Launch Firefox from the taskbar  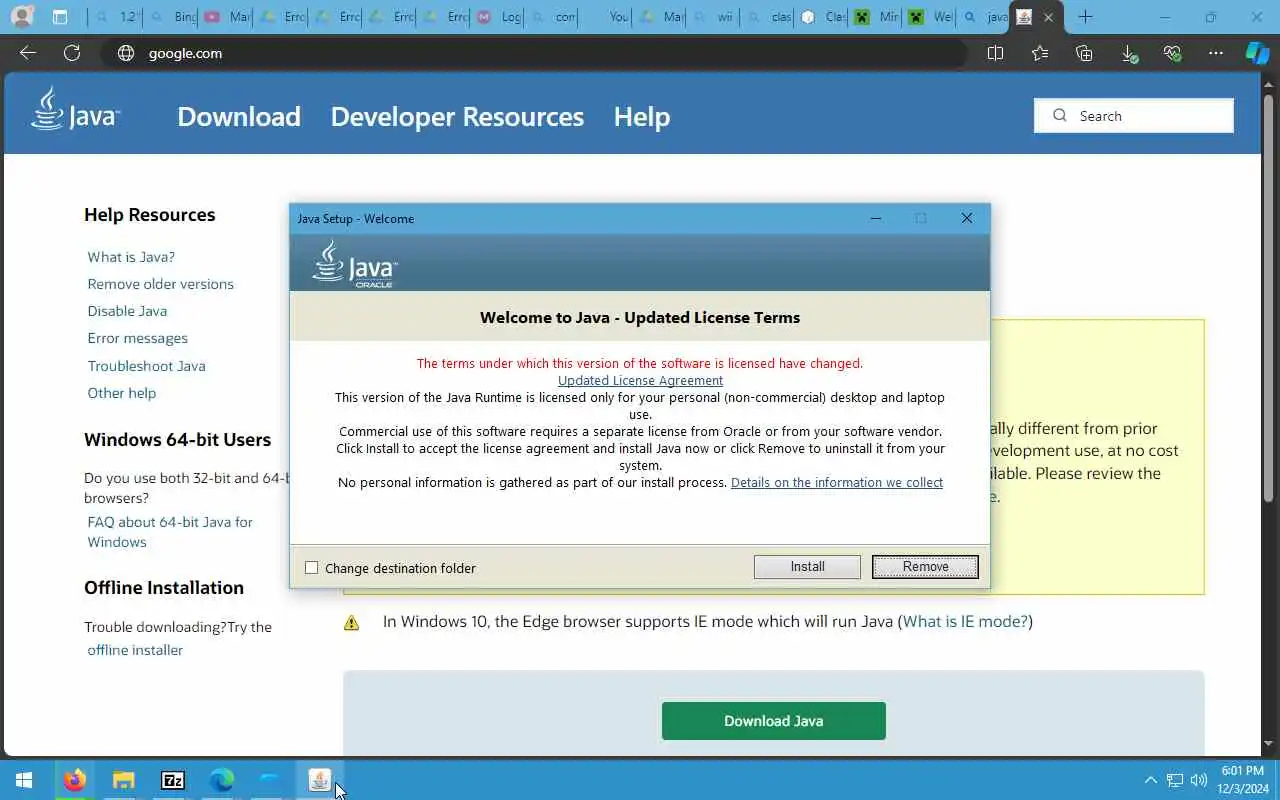[x=74, y=780]
